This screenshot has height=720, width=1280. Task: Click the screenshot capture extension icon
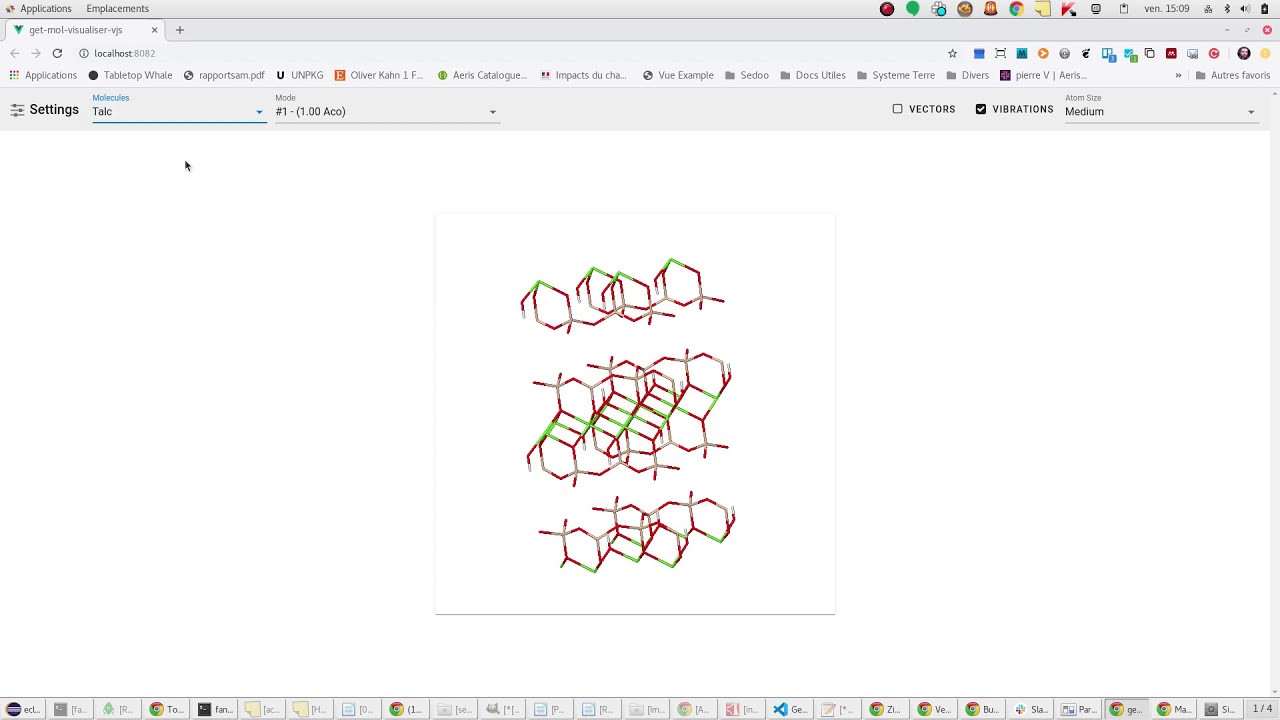[x=1000, y=53]
